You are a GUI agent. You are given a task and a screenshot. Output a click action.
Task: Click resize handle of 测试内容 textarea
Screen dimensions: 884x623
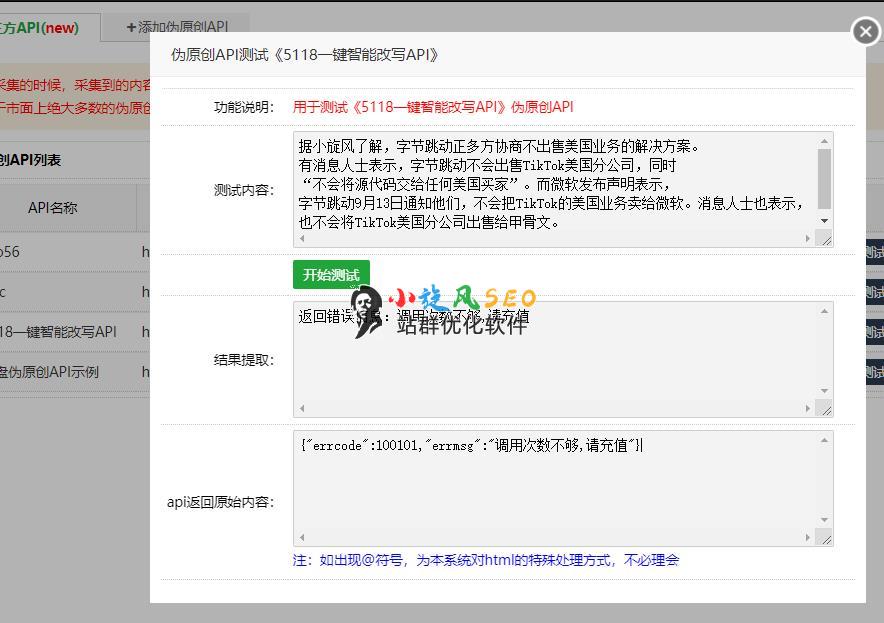(x=825, y=239)
